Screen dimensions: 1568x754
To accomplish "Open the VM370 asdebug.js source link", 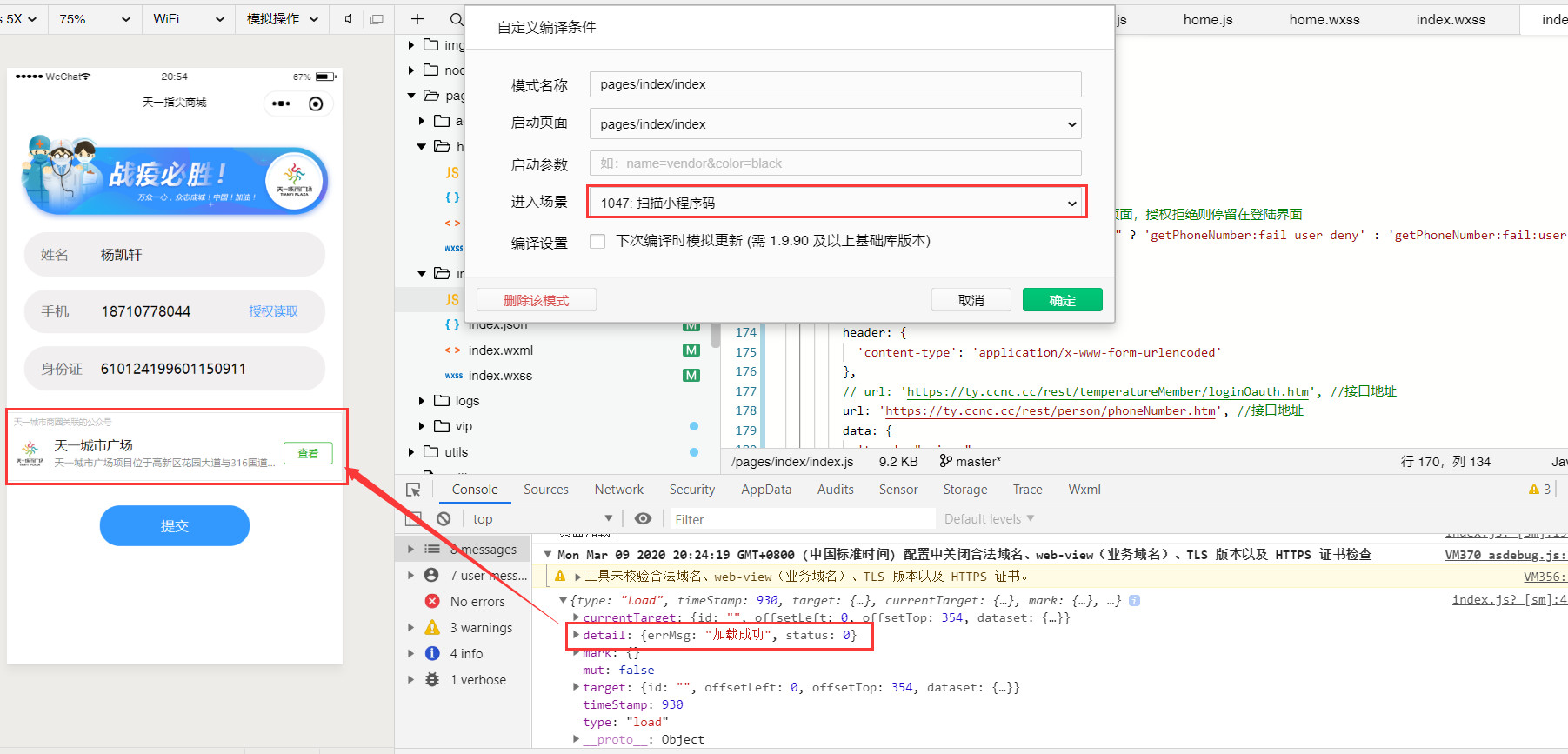I will 1506,555.
